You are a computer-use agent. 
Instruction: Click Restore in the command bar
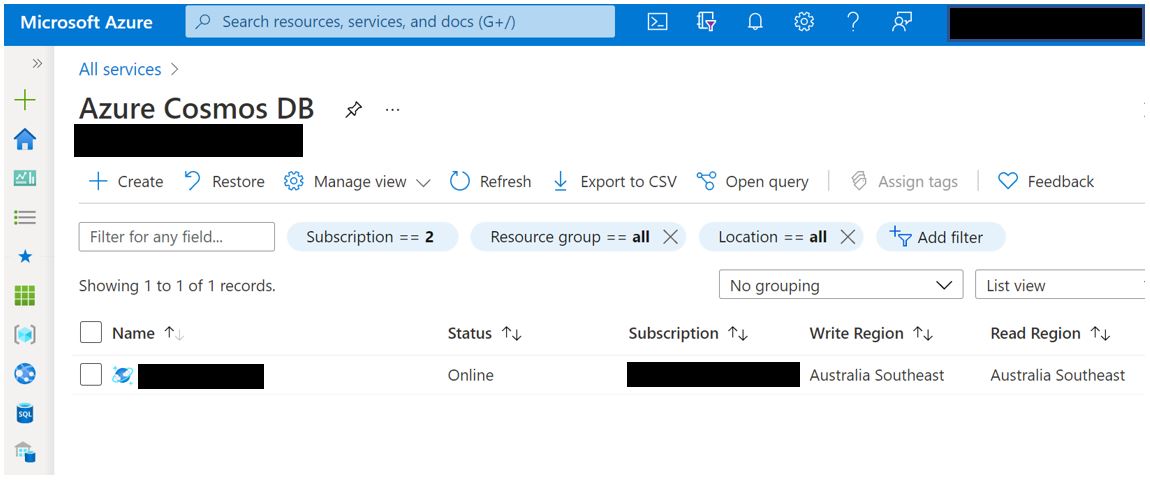click(224, 181)
